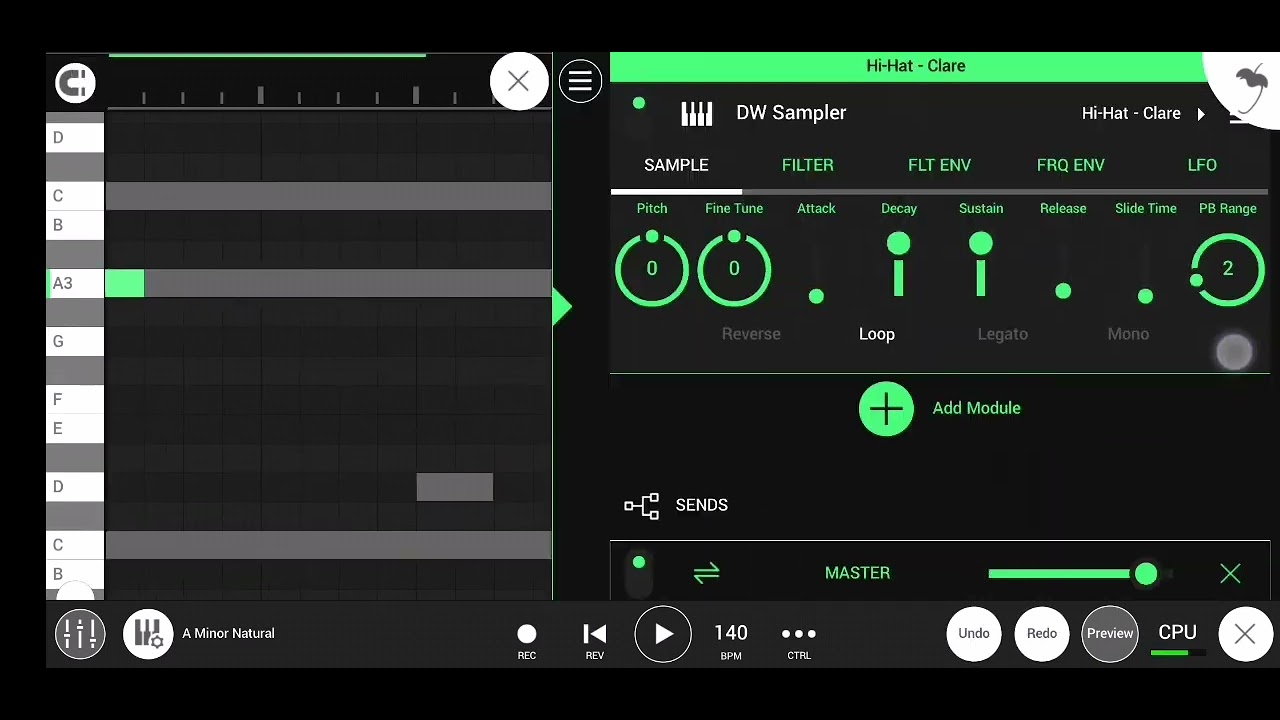1280x720 pixels.
Task: Switch to the LFO tab
Action: (1202, 165)
